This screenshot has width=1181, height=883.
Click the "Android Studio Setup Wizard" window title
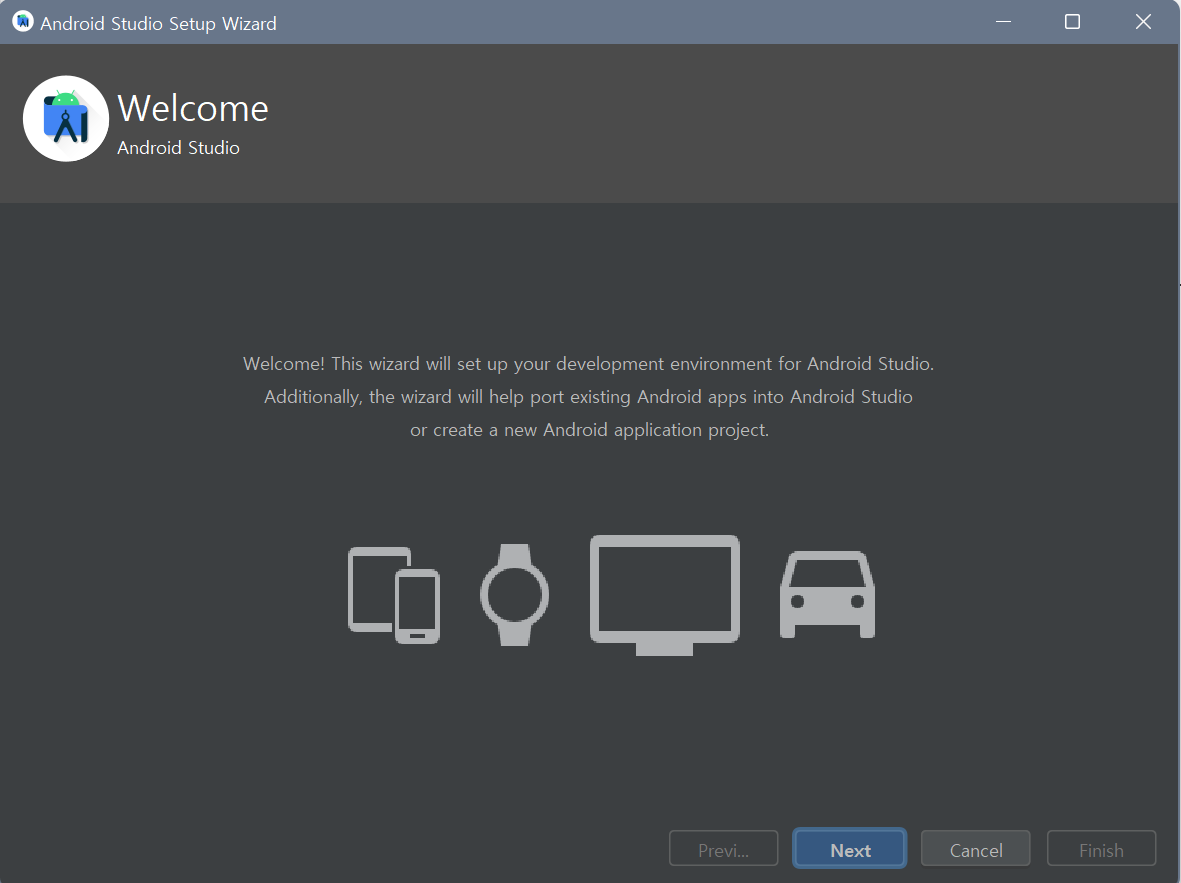pyautogui.click(x=158, y=23)
